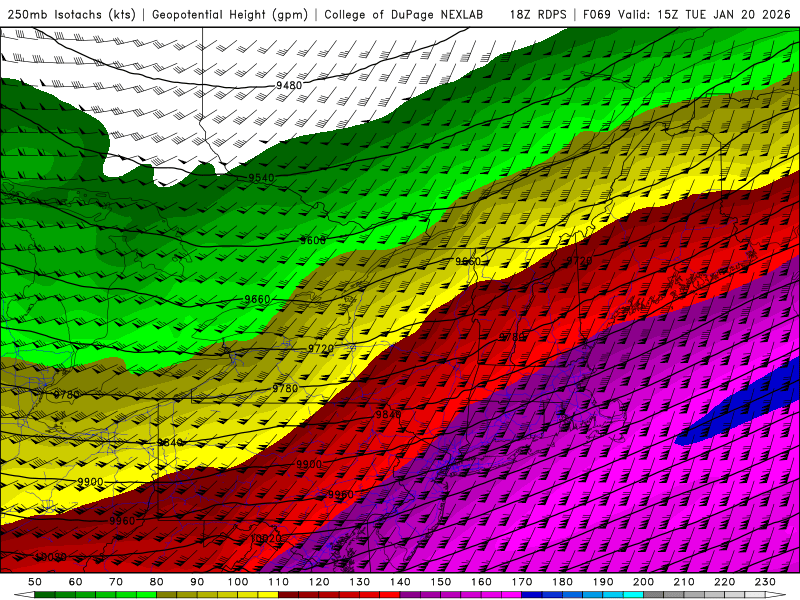Click the 110 value on the color bar

[x=278, y=582]
